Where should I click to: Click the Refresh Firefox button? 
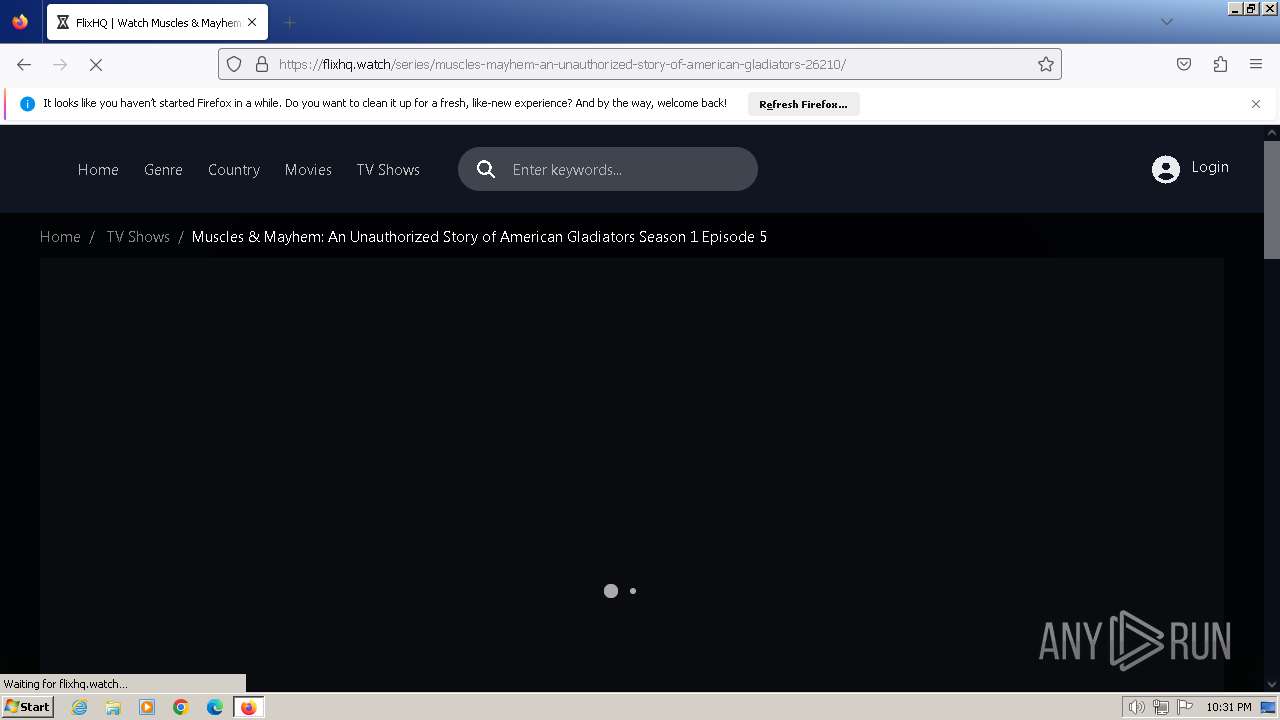tap(803, 104)
